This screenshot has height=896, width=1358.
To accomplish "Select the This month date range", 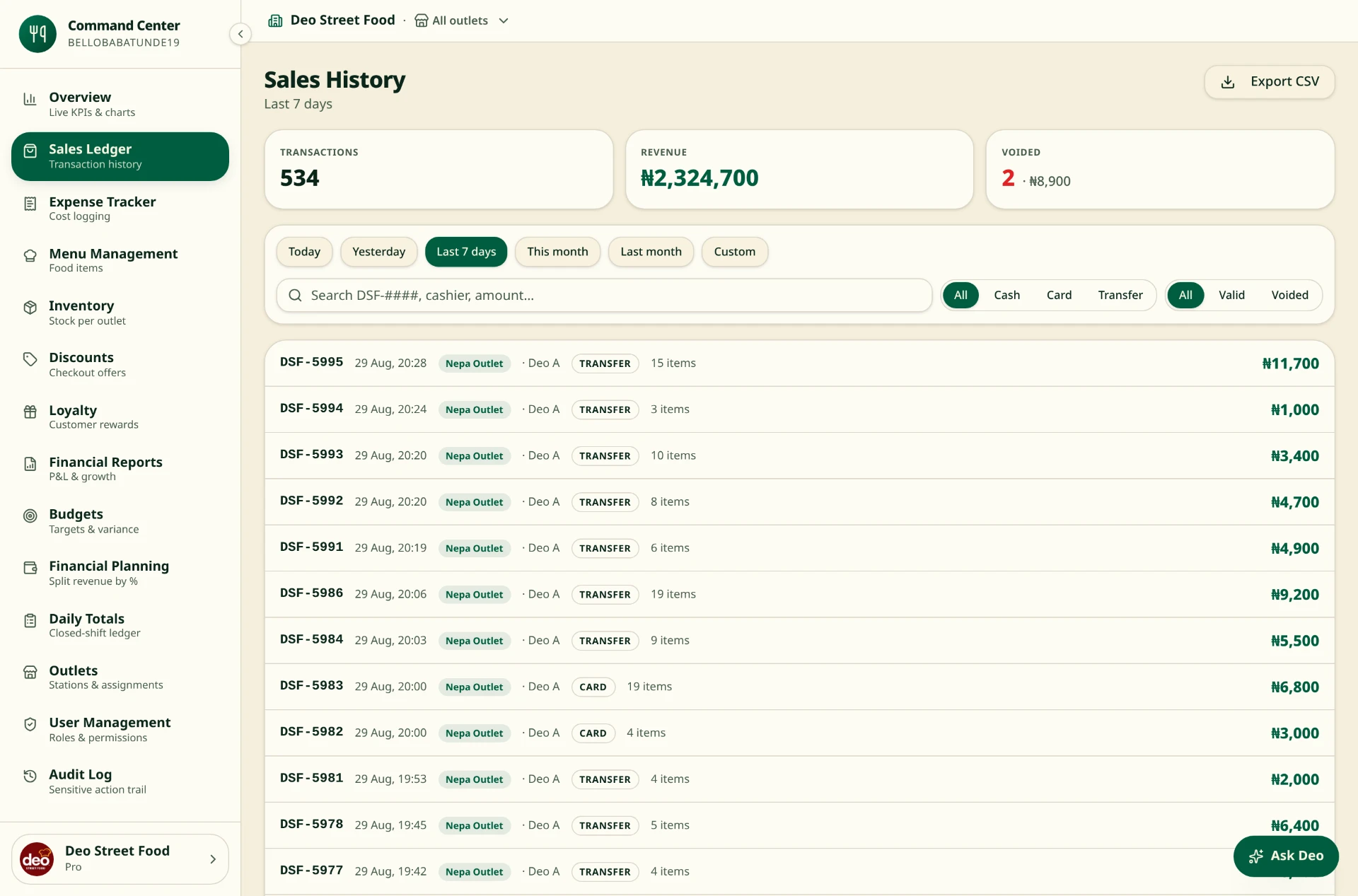I will click(x=557, y=252).
